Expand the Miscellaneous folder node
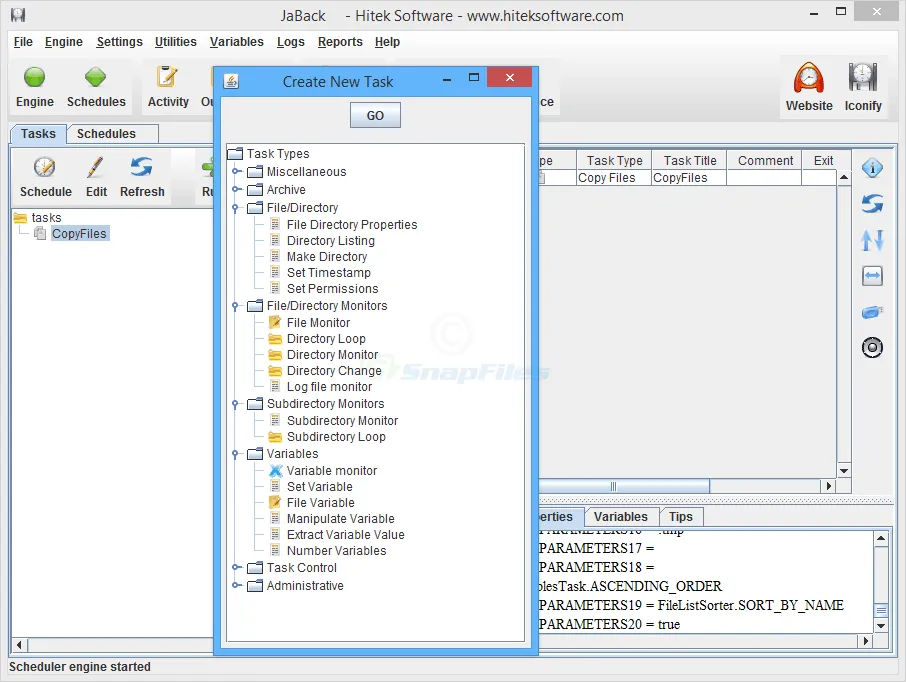Viewport: 906px width, 682px height. [x=236, y=171]
